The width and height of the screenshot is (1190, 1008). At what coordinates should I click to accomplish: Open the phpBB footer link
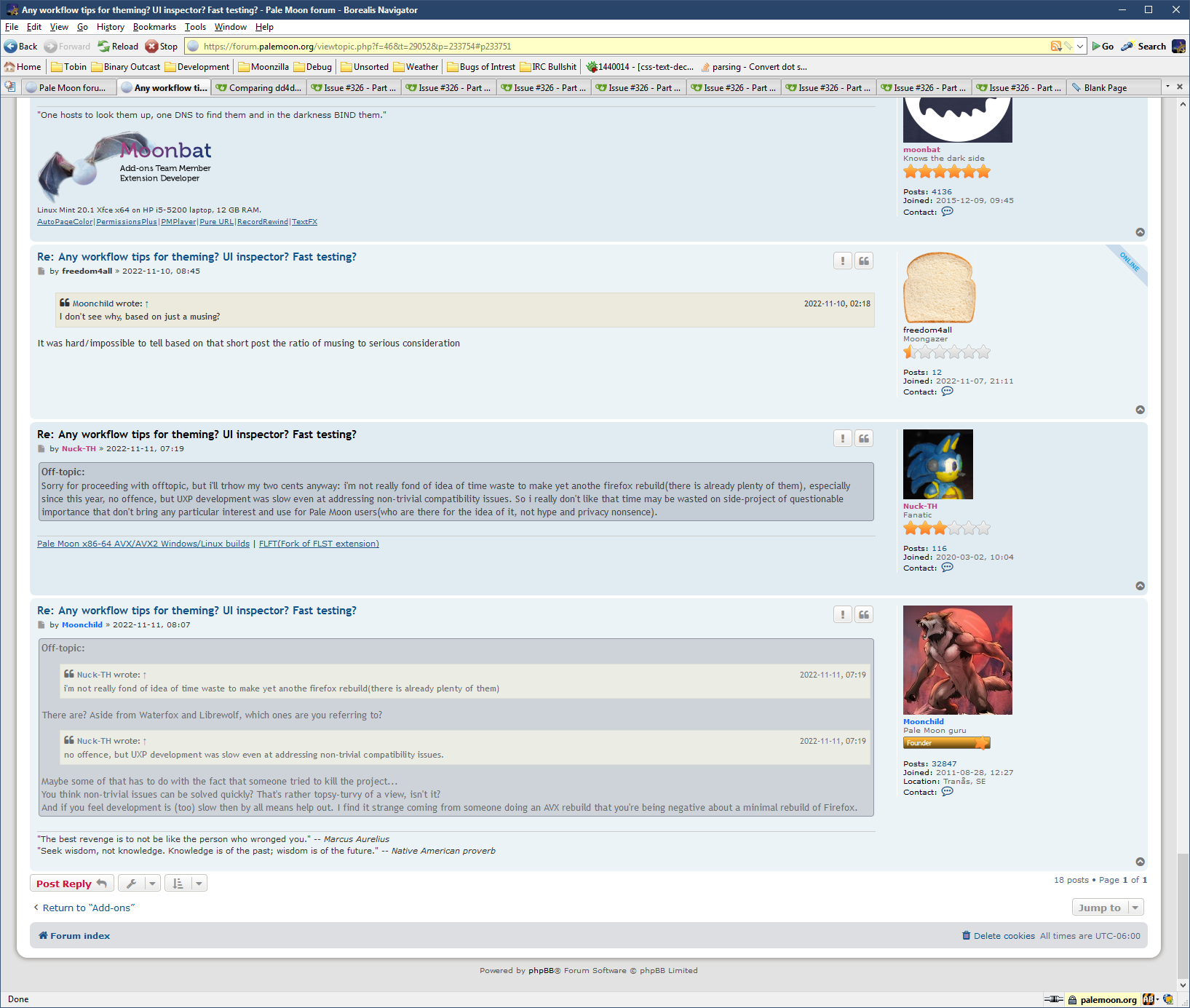541,970
